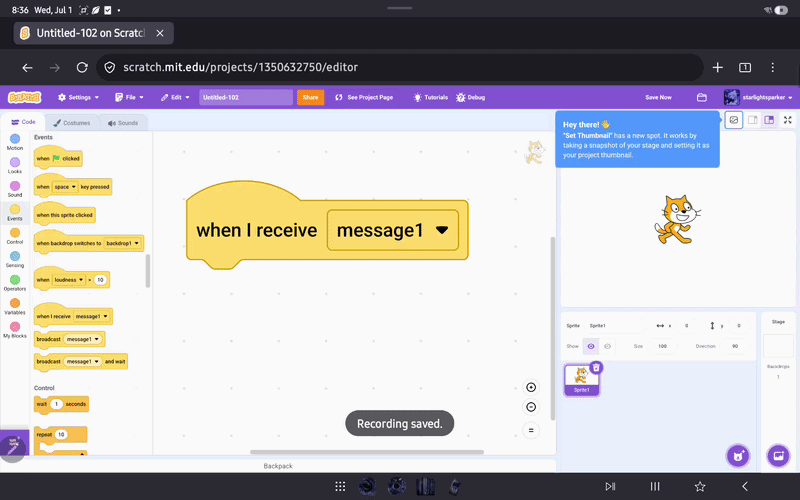800x500 pixels.
Task: Click the block palette vertical scrollbar
Action: click(x=148, y=270)
